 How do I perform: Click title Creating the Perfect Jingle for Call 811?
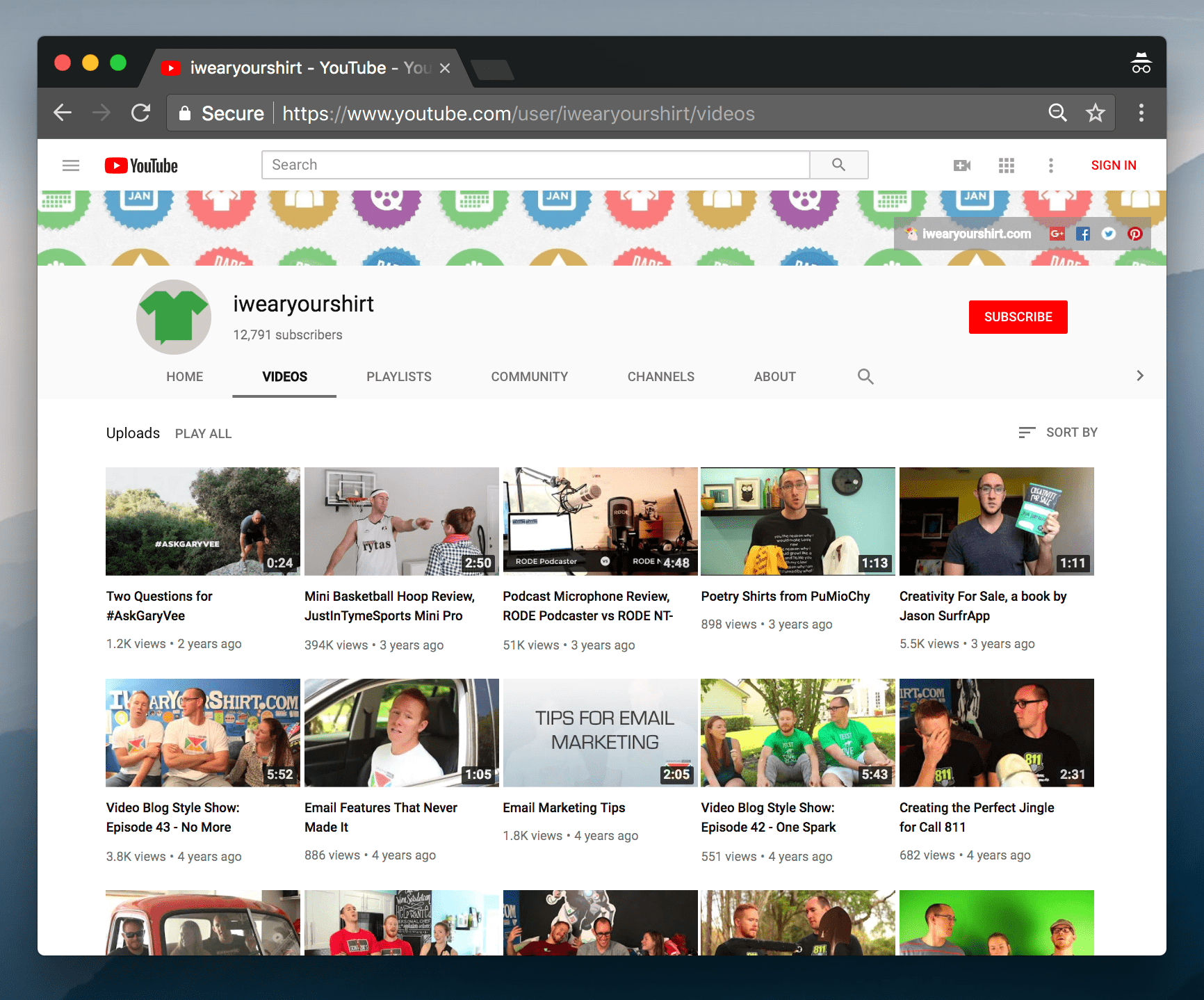977,817
